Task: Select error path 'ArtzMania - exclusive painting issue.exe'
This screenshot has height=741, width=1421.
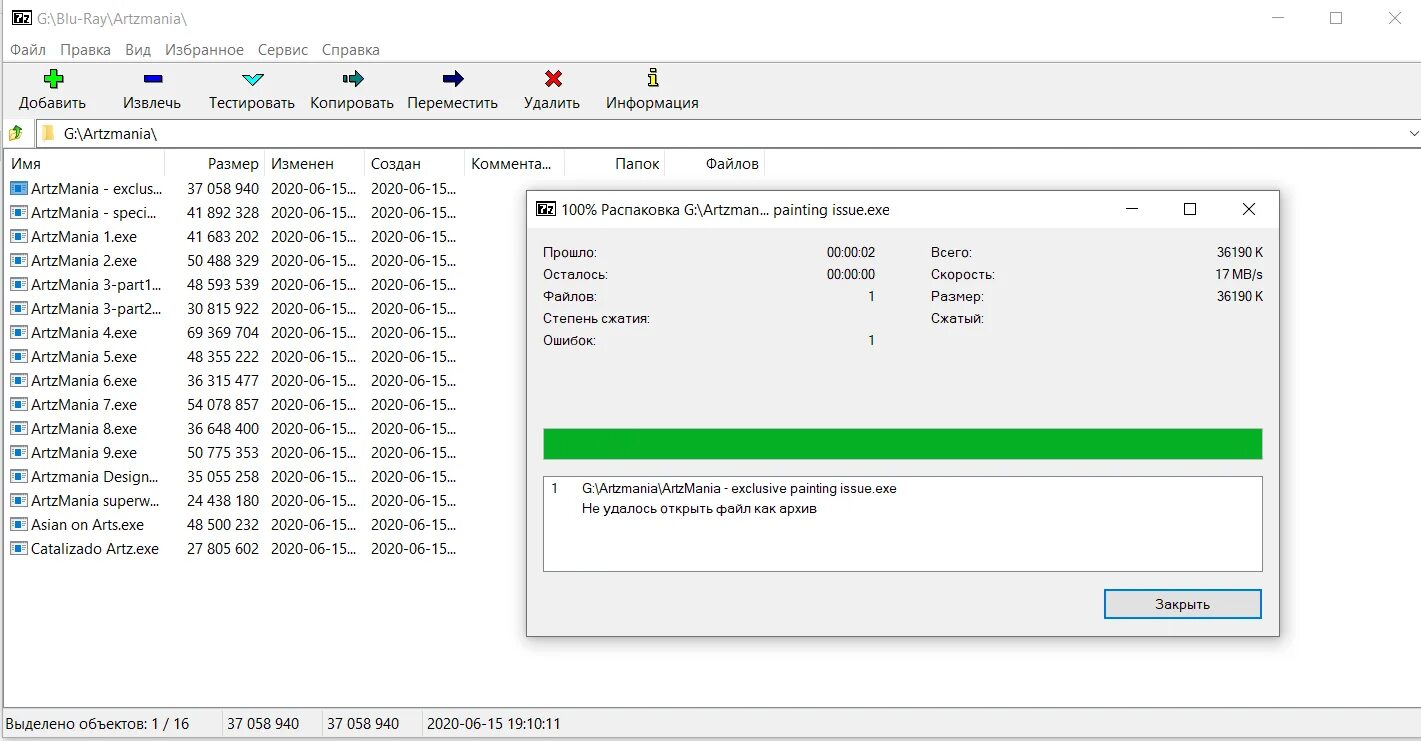Action: tap(739, 489)
